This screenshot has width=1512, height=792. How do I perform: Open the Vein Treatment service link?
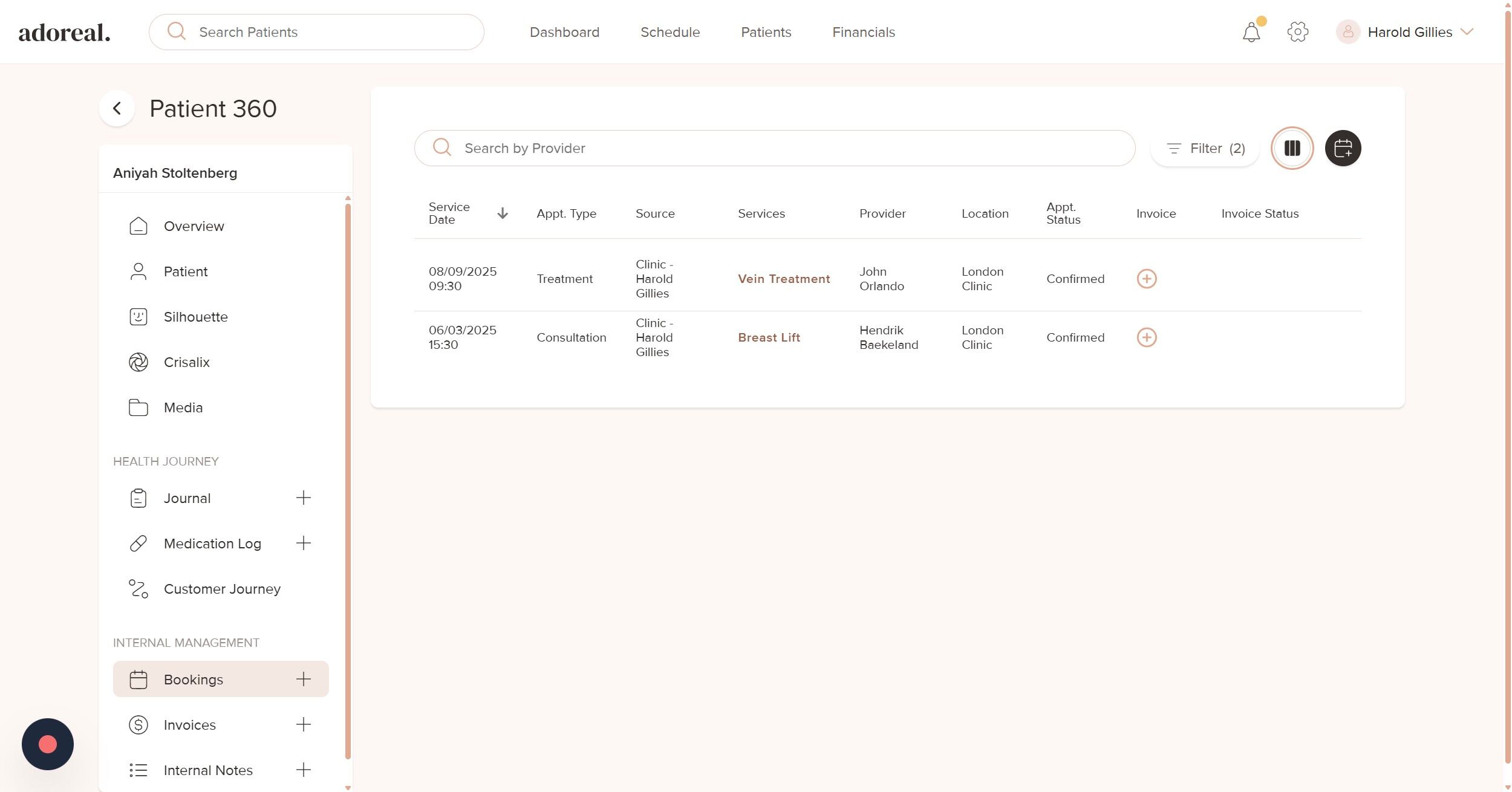click(783, 279)
